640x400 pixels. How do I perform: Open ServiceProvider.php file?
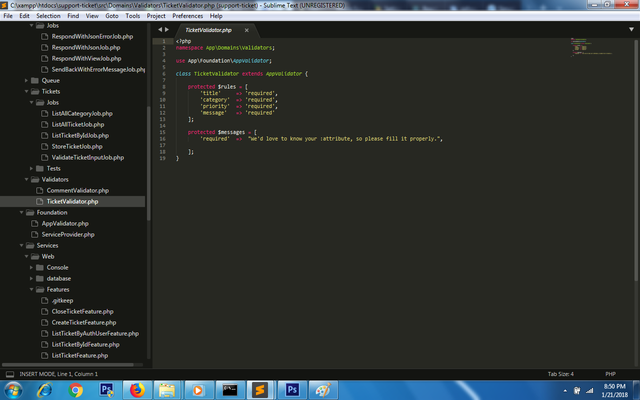pyautogui.click(x=68, y=235)
